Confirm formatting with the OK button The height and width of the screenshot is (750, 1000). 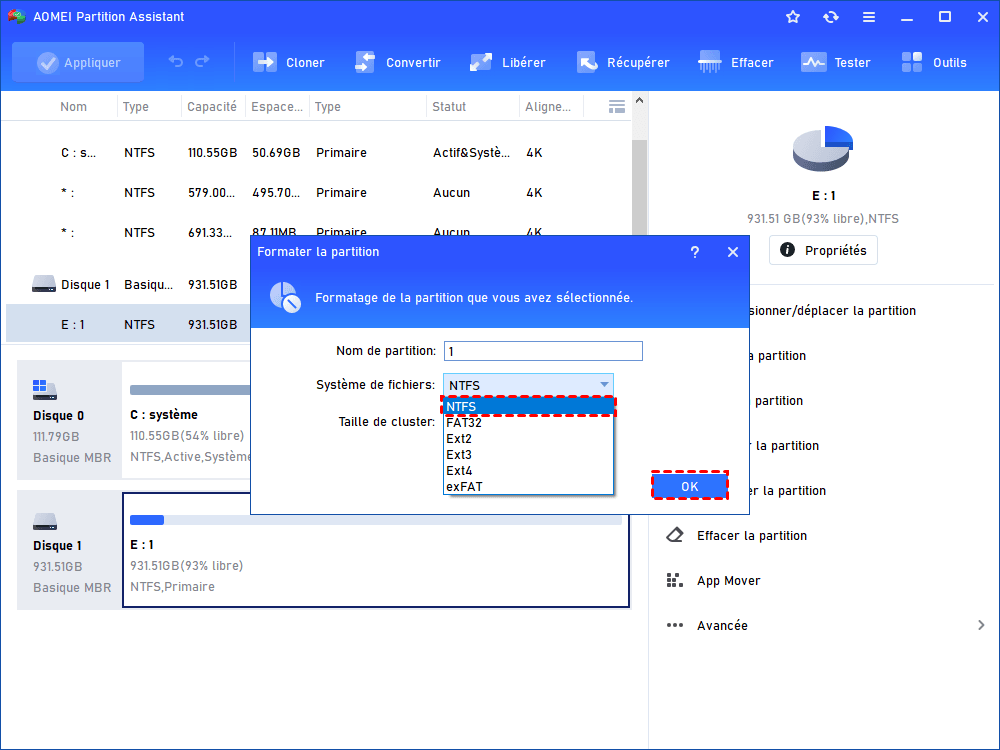pyautogui.click(x=689, y=487)
